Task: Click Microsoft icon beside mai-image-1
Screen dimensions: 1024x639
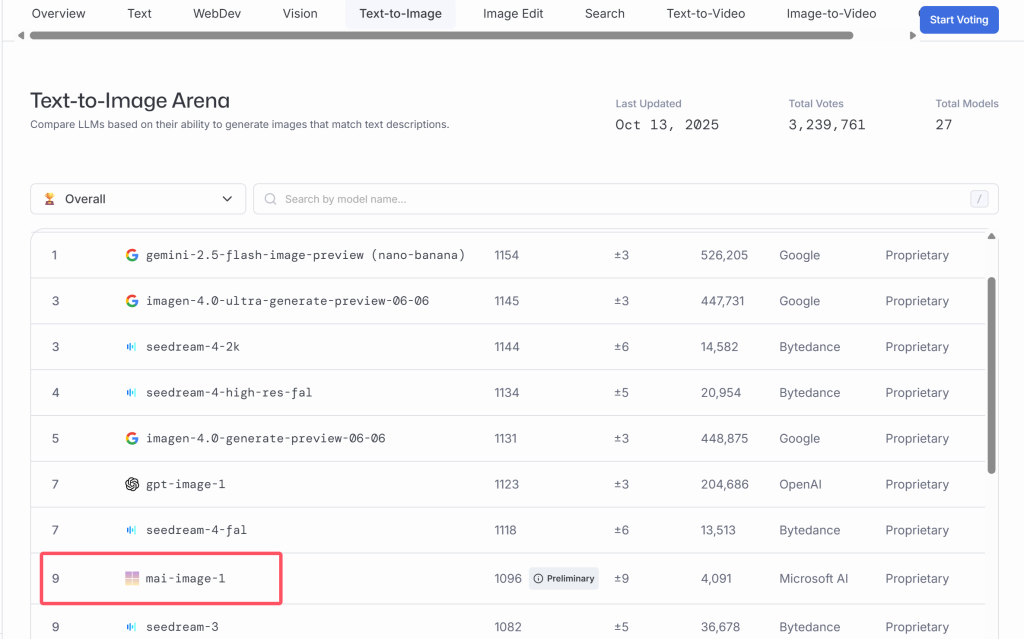Action: pos(131,578)
